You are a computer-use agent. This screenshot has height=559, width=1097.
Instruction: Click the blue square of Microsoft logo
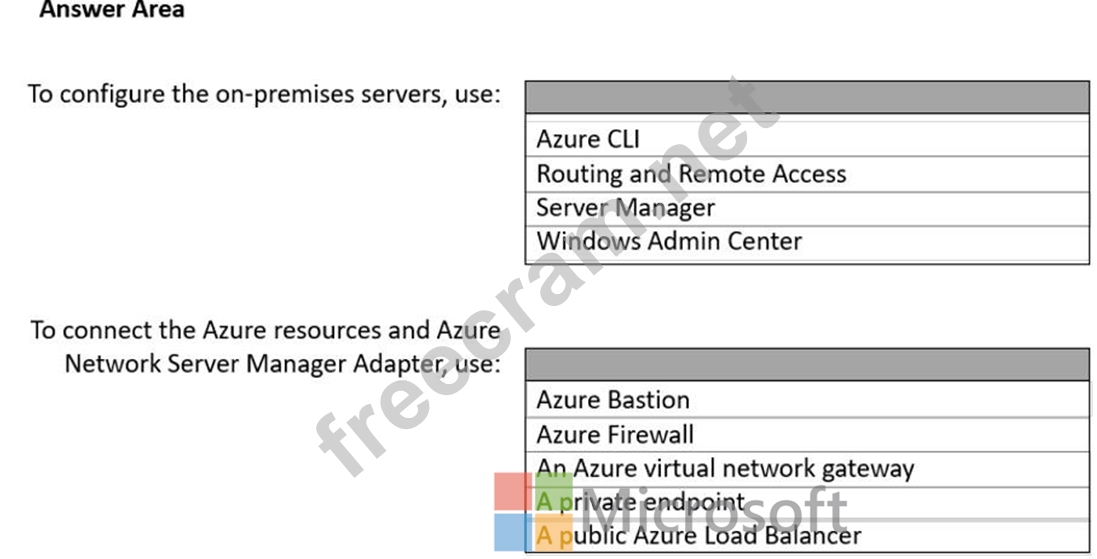tap(512, 533)
